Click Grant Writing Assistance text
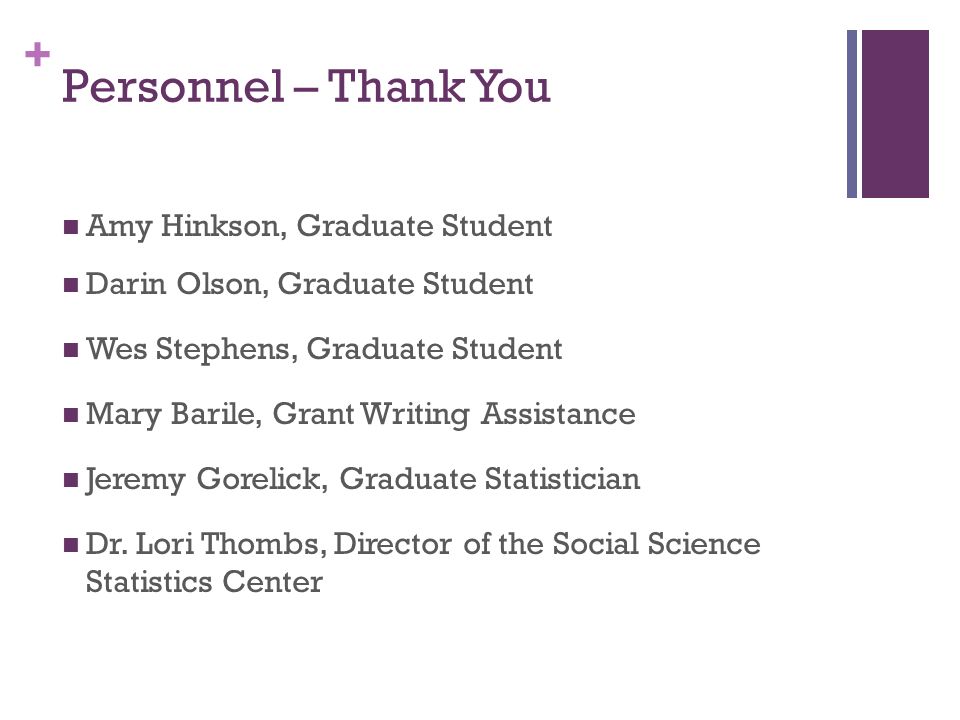The width and height of the screenshot is (960, 720). 454,414
